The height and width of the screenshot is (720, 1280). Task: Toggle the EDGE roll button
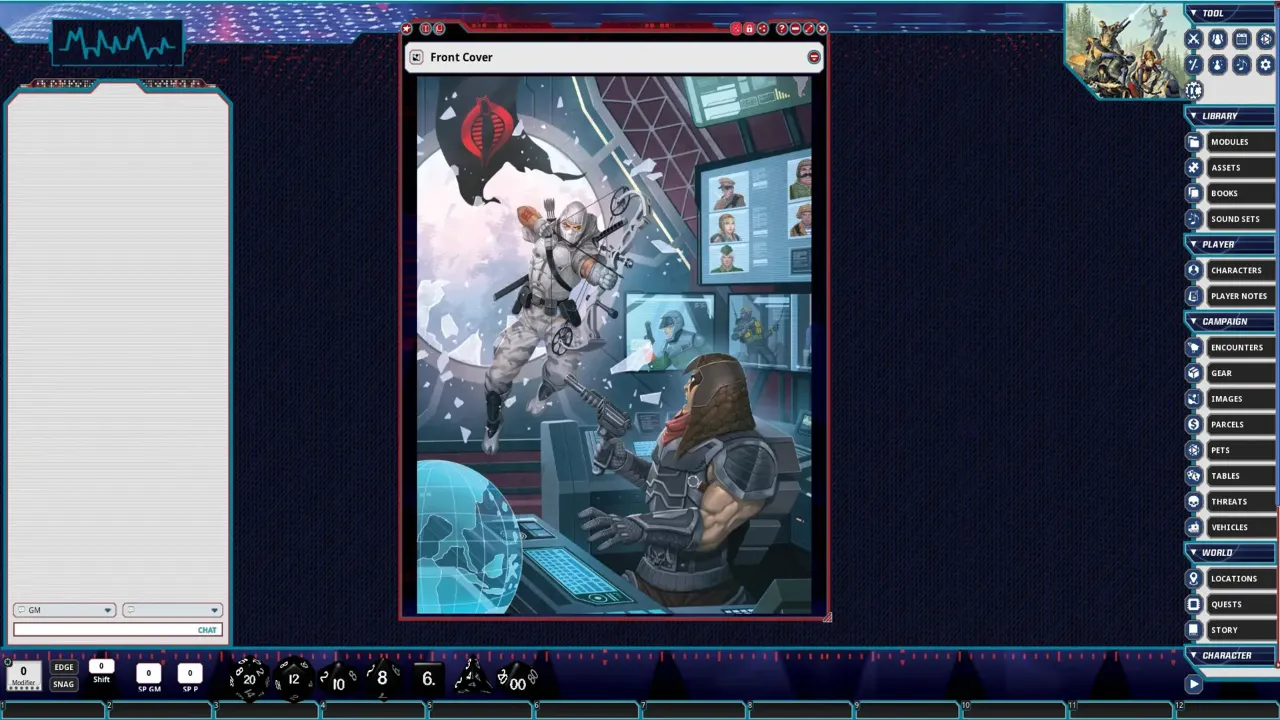tap(64, 667)
